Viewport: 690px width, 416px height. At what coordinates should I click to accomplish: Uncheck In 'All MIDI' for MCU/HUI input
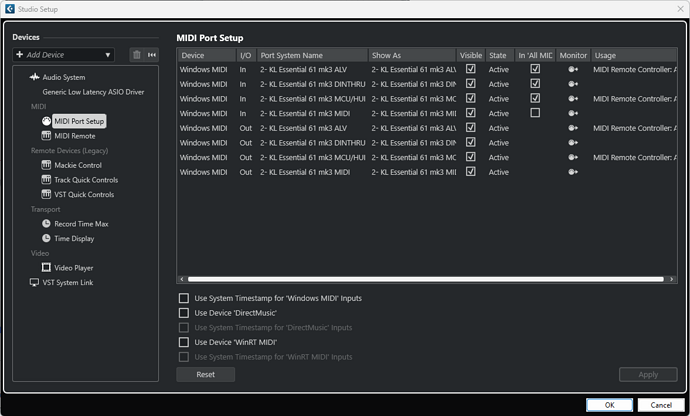pyautogui.click(x=535, y=98)
